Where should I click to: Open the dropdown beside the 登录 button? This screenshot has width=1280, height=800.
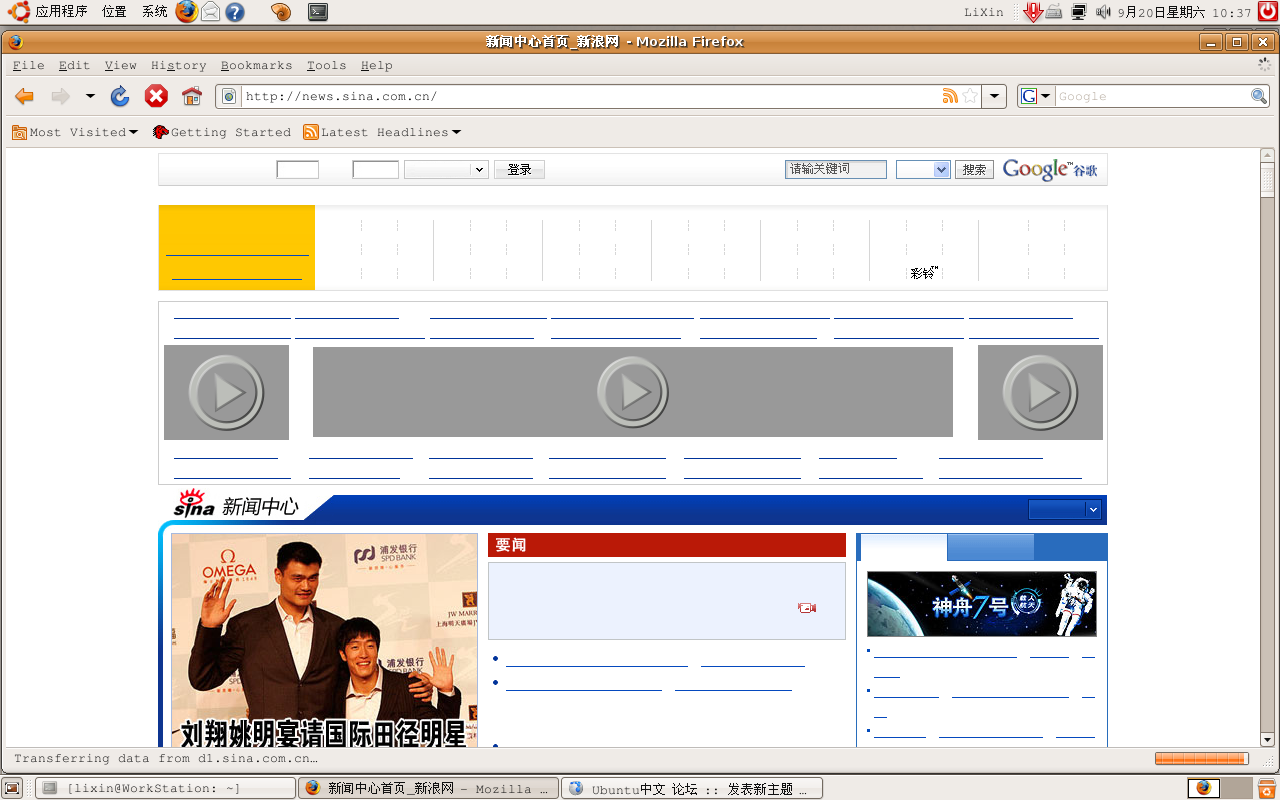tap(446, 170)
